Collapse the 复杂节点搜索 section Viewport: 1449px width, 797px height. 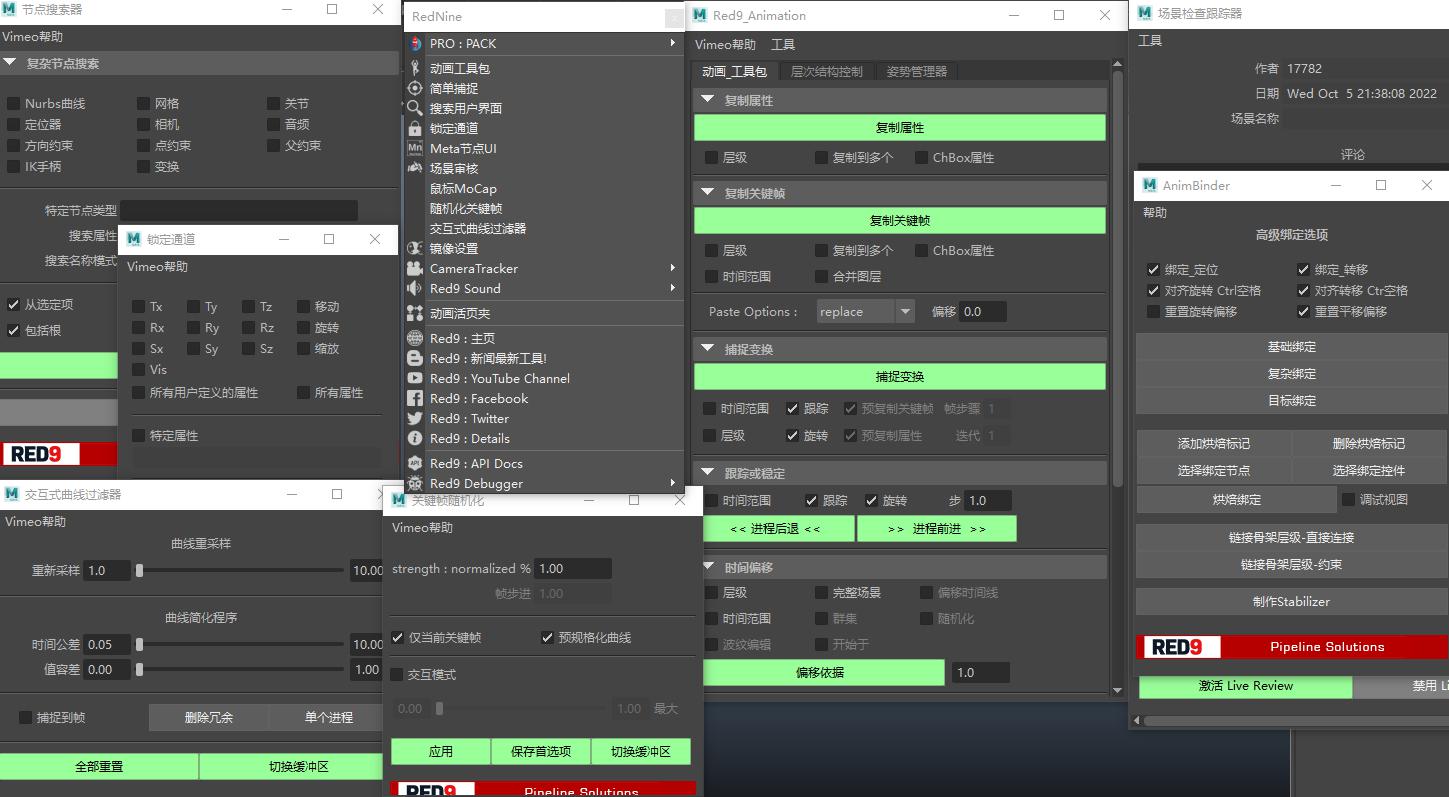pyautogui.click(x=10, y=63)
